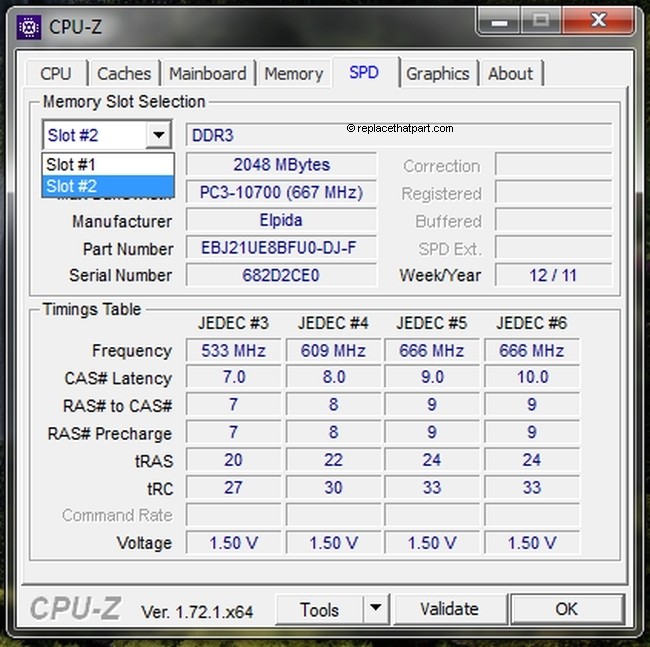The height and width of the screenshot is (647, 650).
Task: Click tRAS value 22
Action: (x=333, y=460)
